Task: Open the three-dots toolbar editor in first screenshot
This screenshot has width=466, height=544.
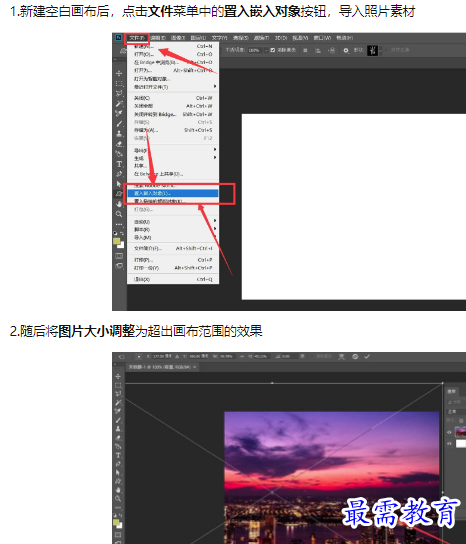Action: pos(119,224)
